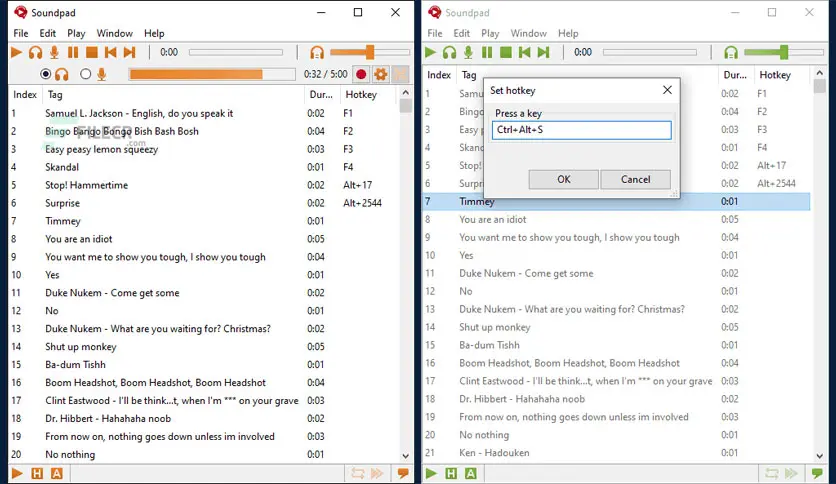Image resolution: width=836 pixels, height=484 pixels.
Task: Click the green Previous track icon
Action: point(524,52)
